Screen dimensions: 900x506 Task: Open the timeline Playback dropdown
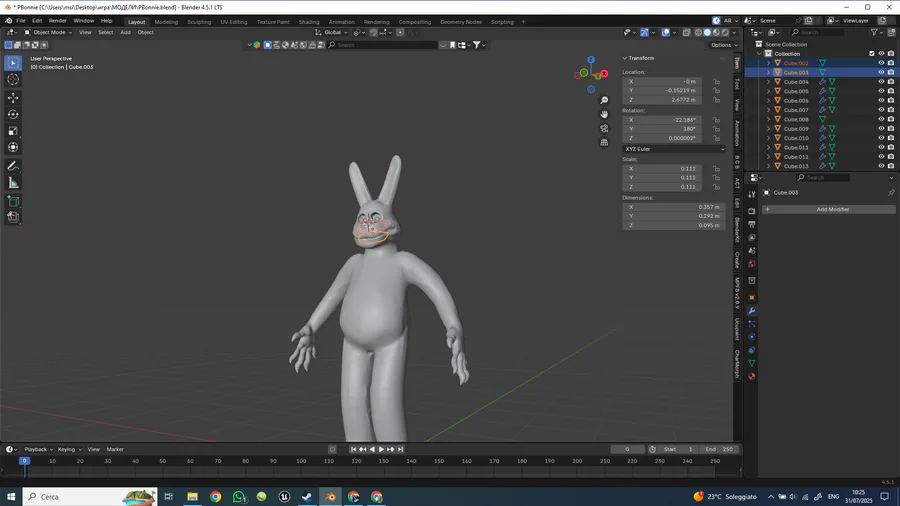38,450
